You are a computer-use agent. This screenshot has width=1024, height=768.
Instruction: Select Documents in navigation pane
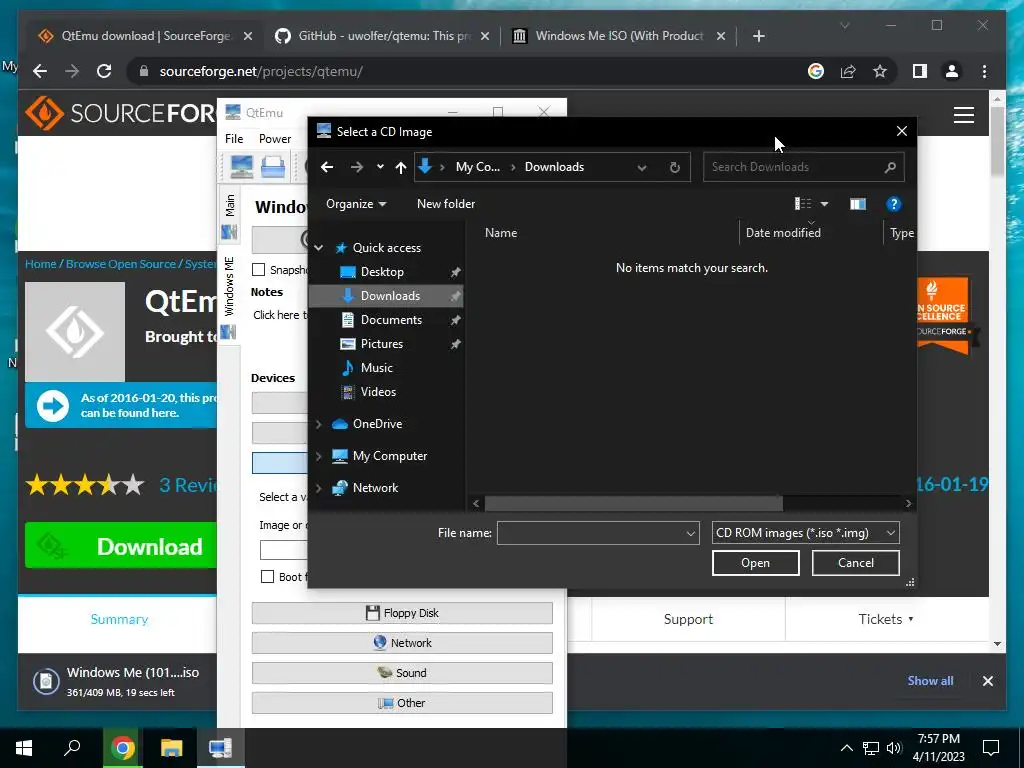pyautogui.click(x=391, y=320)
